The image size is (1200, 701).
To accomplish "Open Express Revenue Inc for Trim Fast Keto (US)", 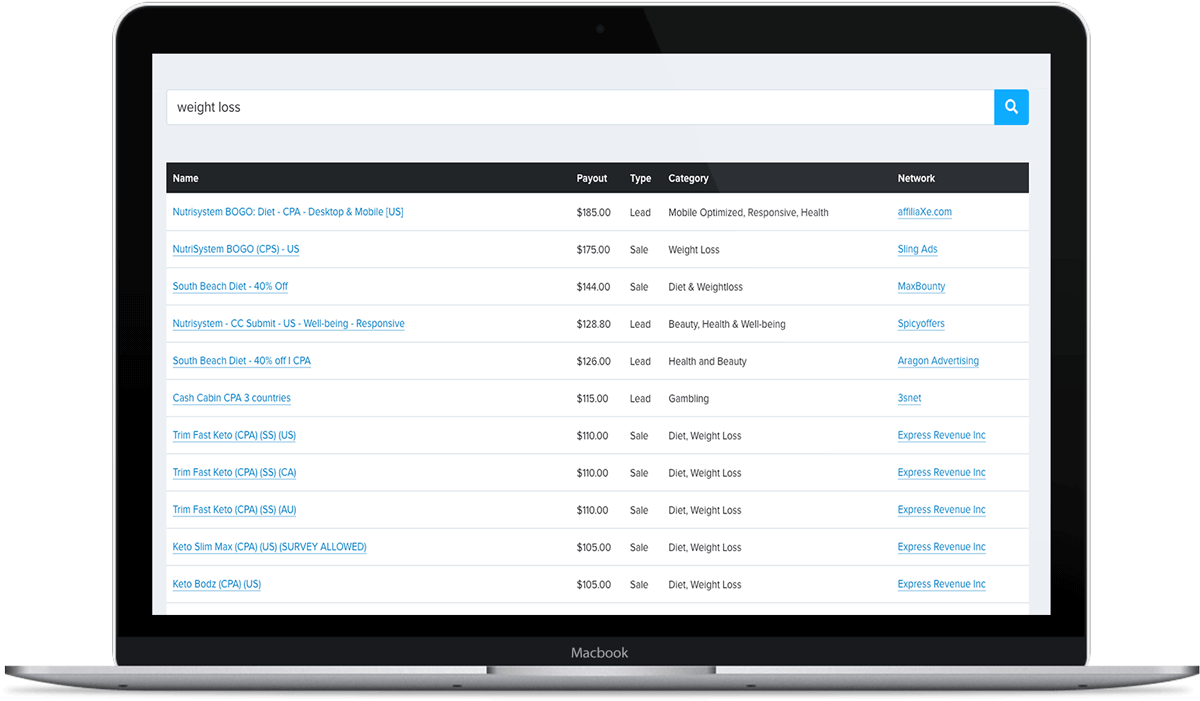I will tap(941, 435).
